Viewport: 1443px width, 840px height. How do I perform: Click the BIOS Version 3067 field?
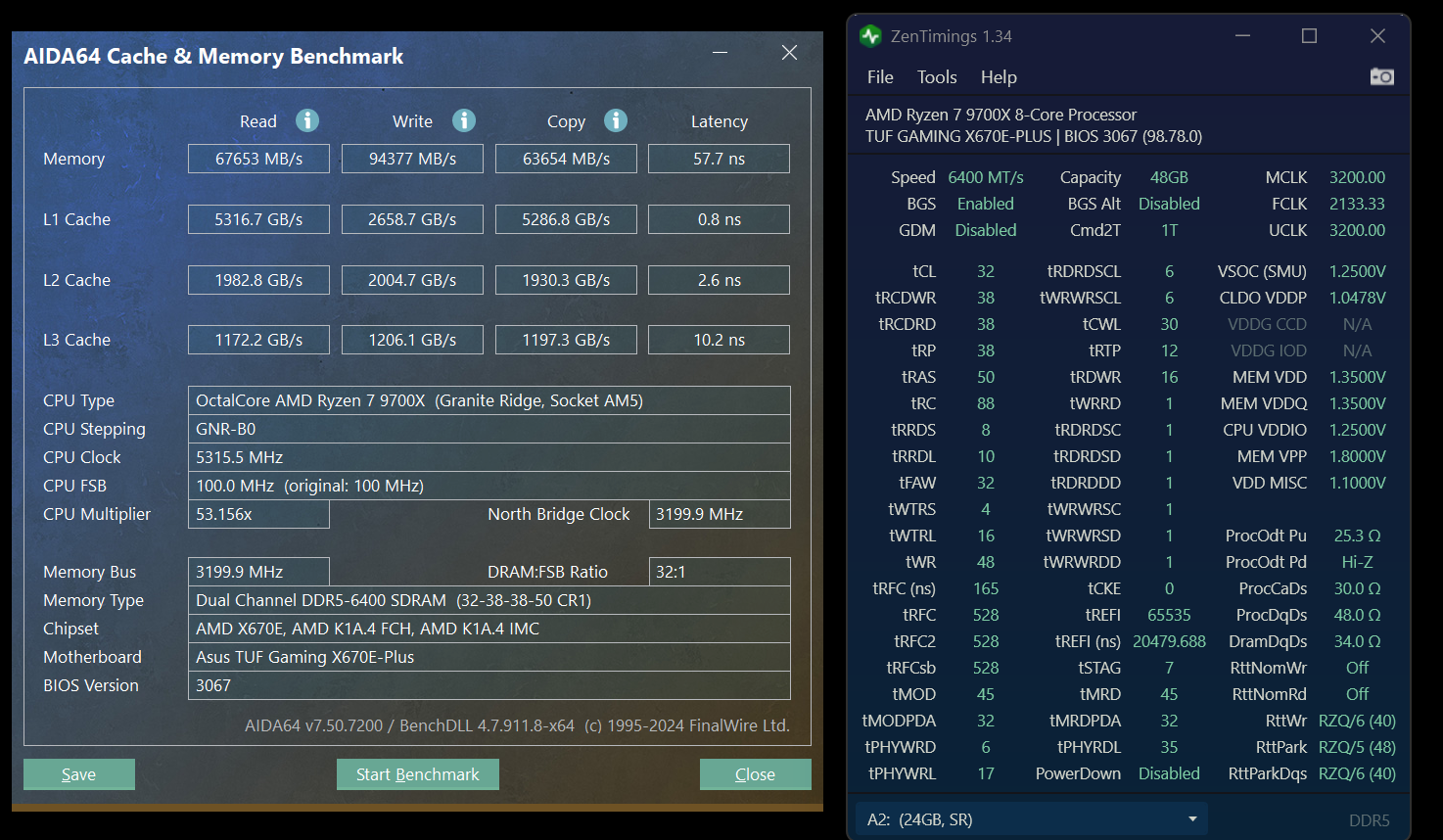tap(489, 685)
